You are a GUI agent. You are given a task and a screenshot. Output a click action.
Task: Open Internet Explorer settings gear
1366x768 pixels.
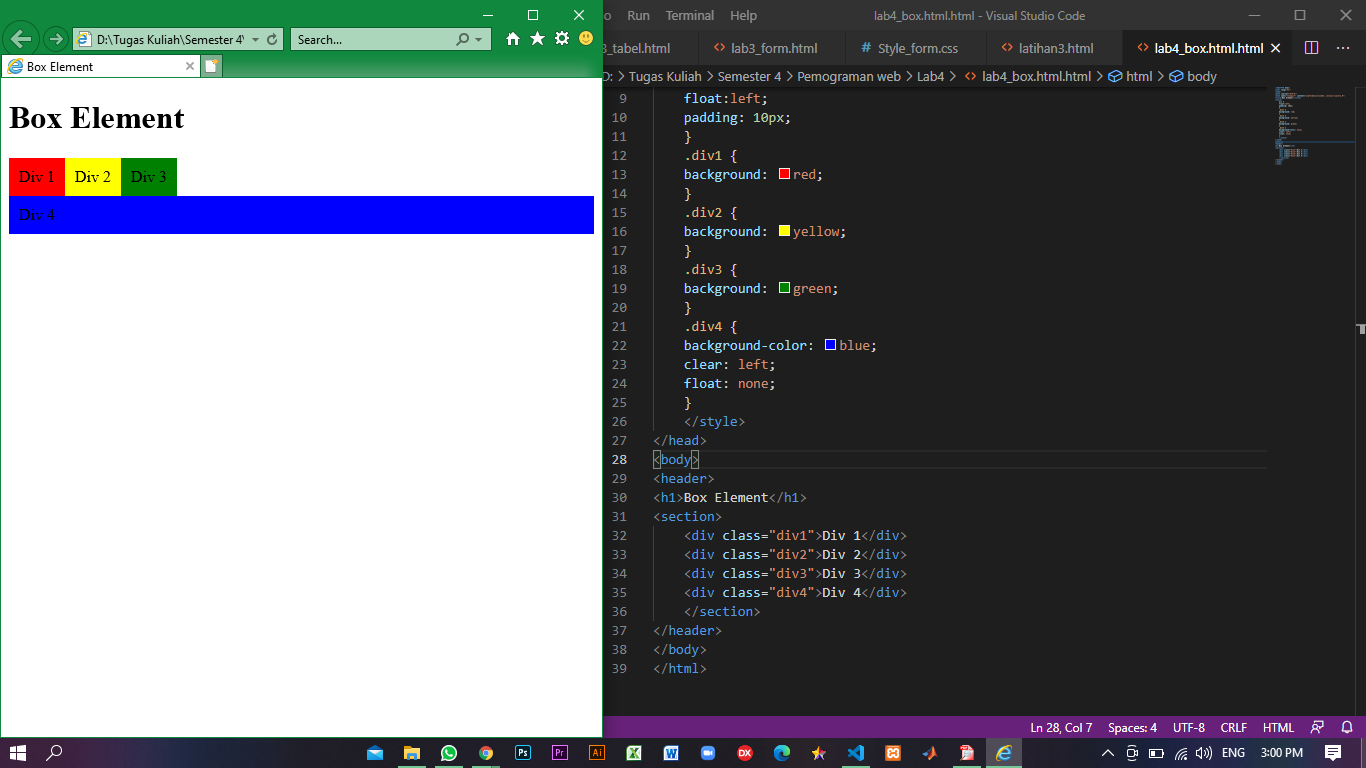[560, 38]
